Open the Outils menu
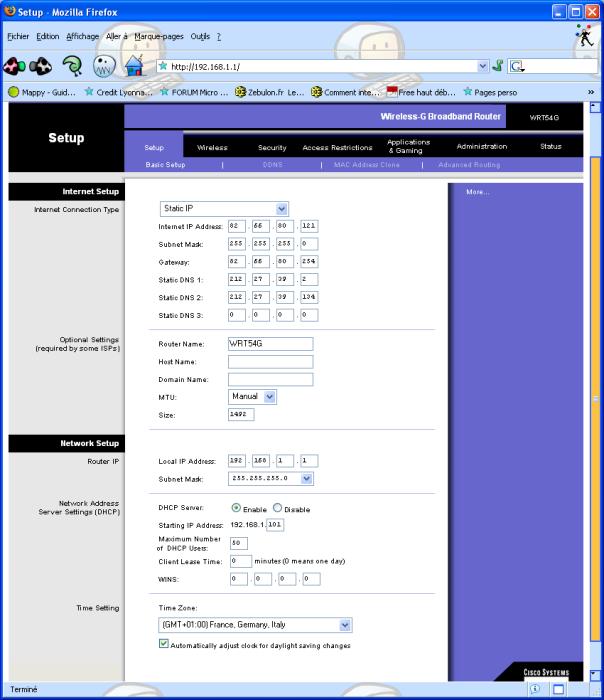The height and width of the screenshot is (700, 604). (x=200, y=36)
